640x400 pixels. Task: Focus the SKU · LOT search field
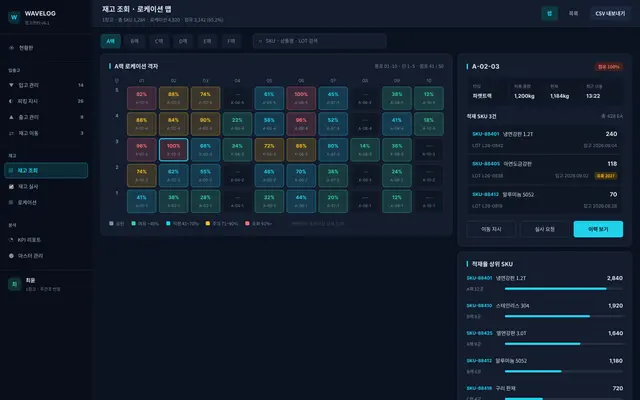(320, 41)
